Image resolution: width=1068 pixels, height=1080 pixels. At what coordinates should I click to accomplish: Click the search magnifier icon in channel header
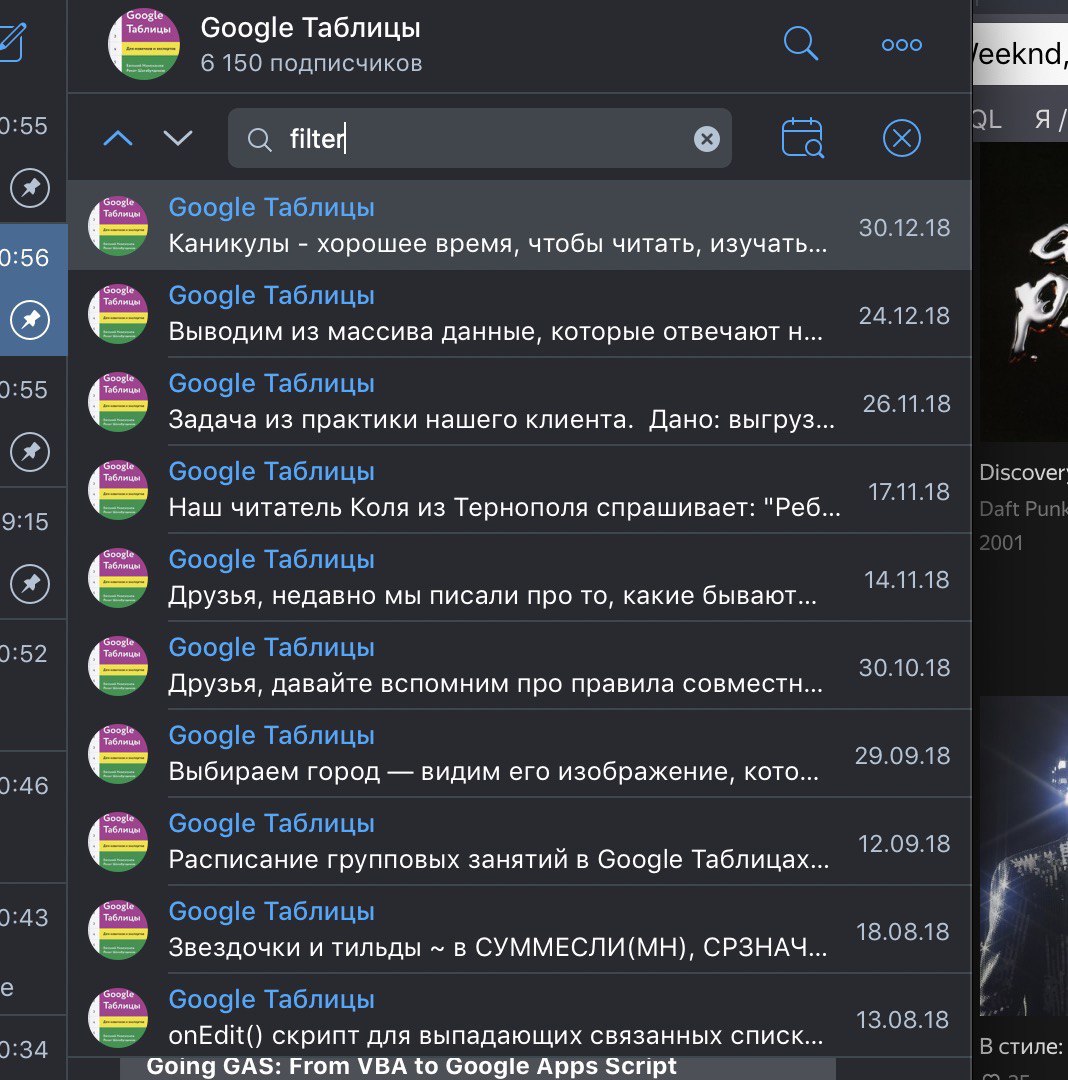(x=801, y=44)
